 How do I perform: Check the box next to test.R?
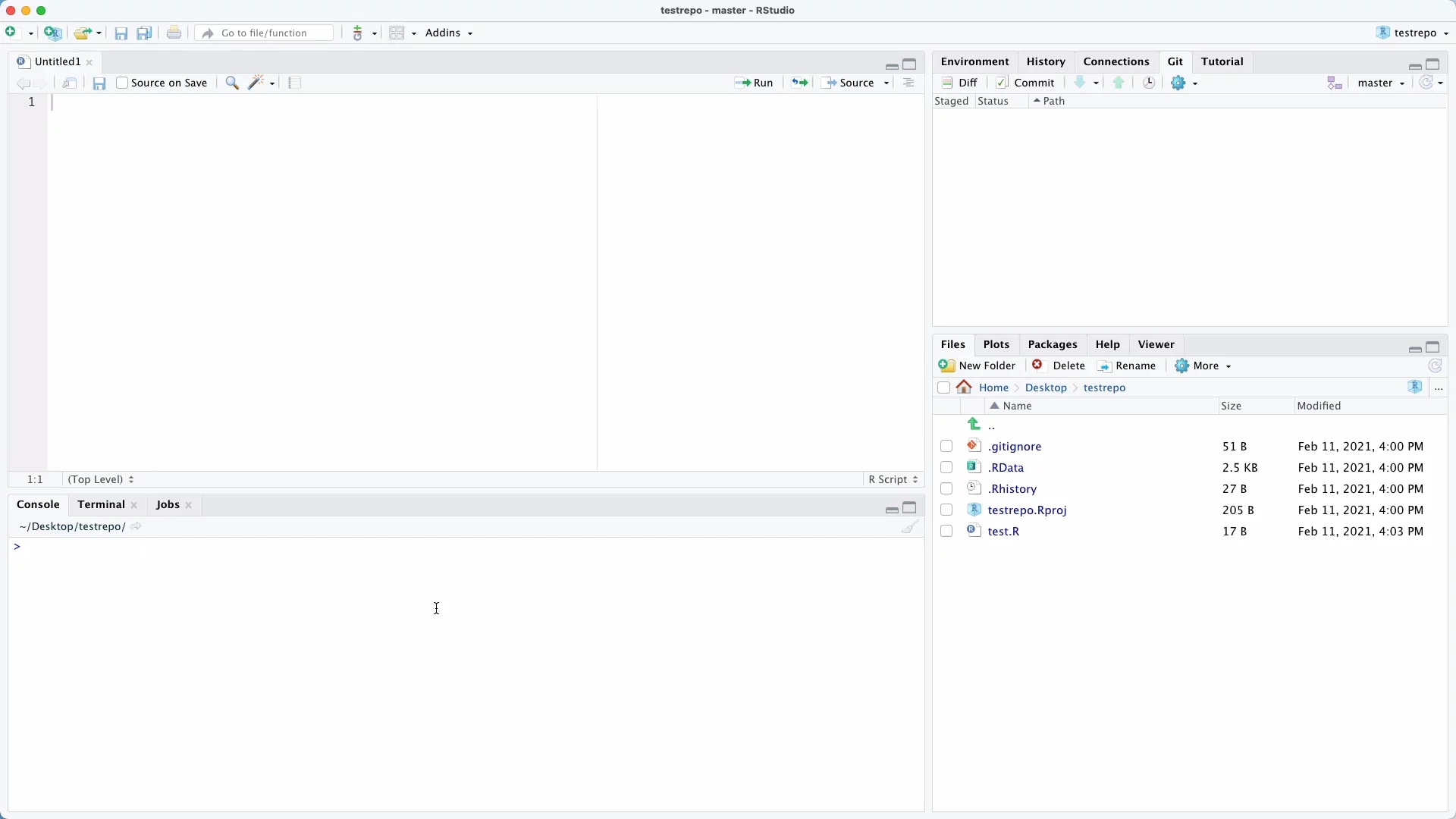point(946,532)
